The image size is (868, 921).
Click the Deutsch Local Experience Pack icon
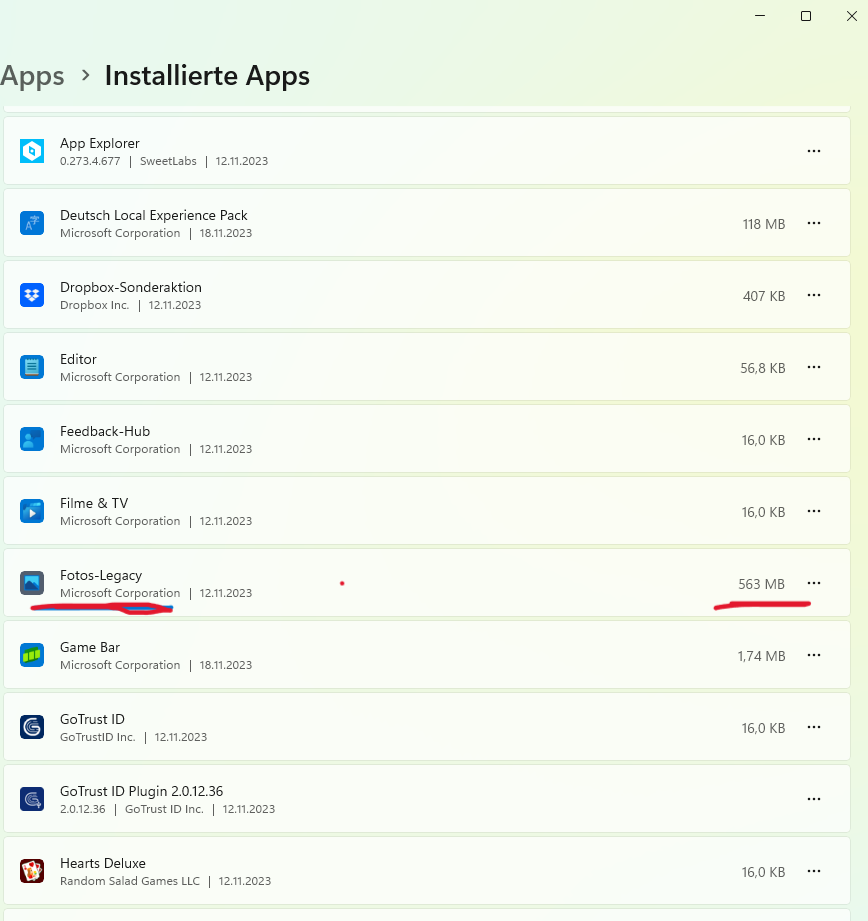(32, 223)
